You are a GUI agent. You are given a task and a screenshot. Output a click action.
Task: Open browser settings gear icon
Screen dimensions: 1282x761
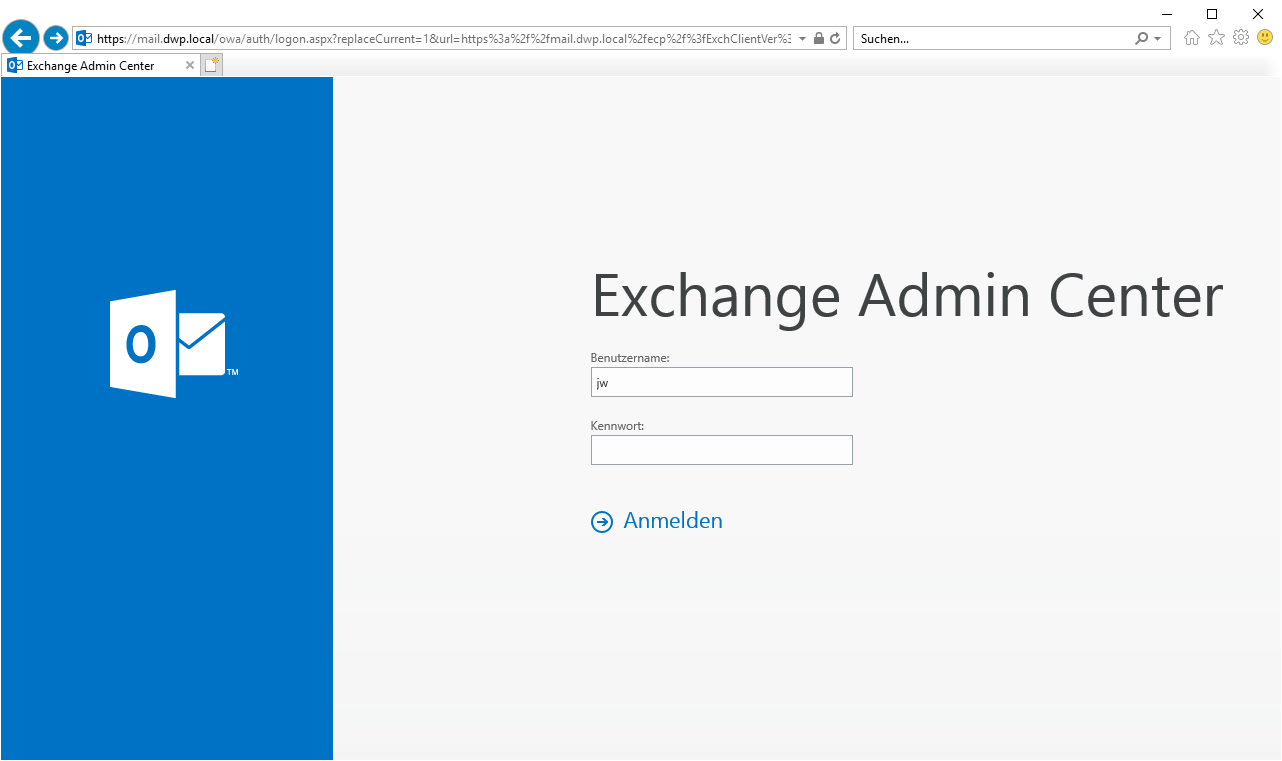pos(1241,38)
